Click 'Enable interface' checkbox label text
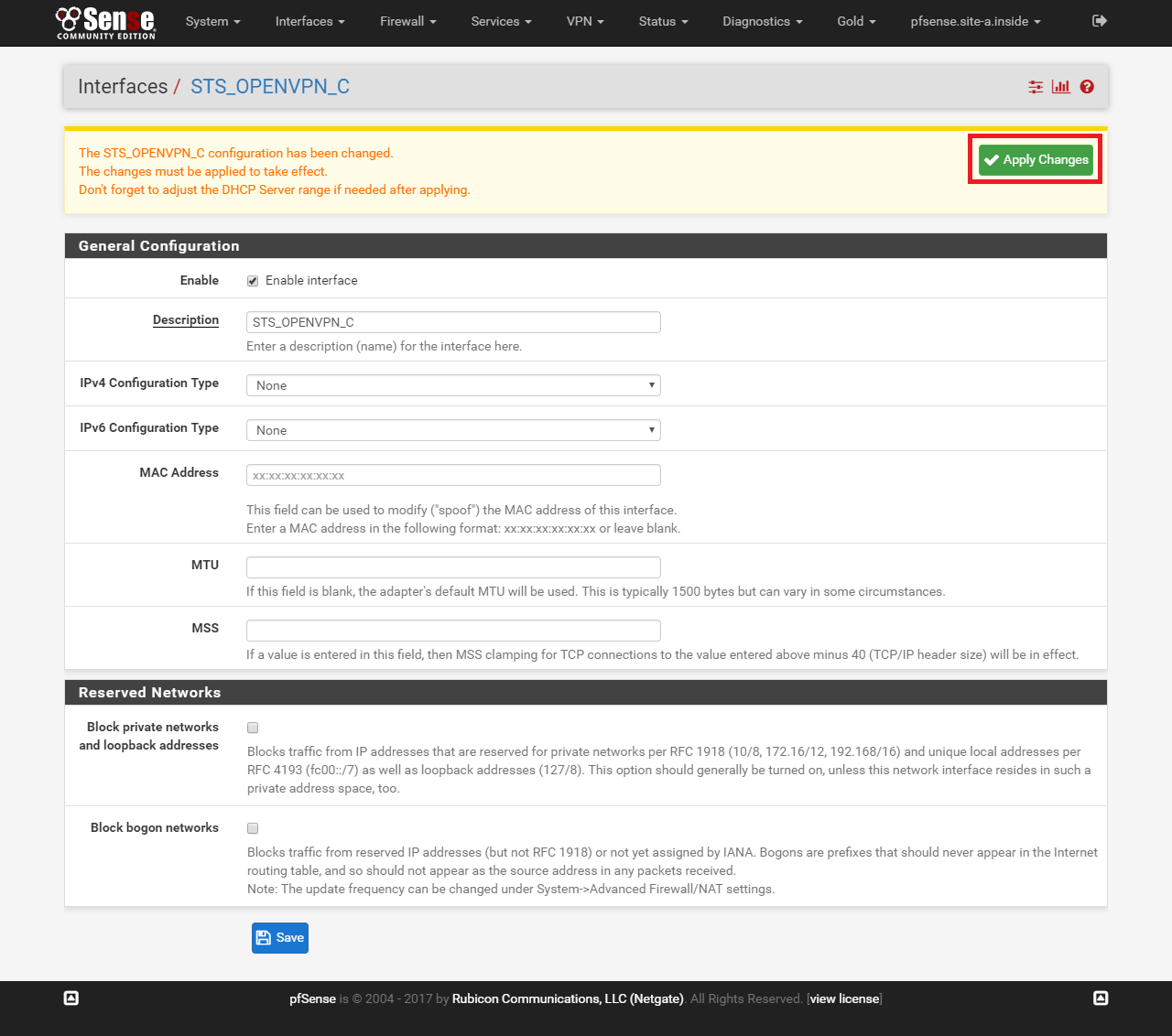Screen dimensions: 1172x1036 coord(311,281)
